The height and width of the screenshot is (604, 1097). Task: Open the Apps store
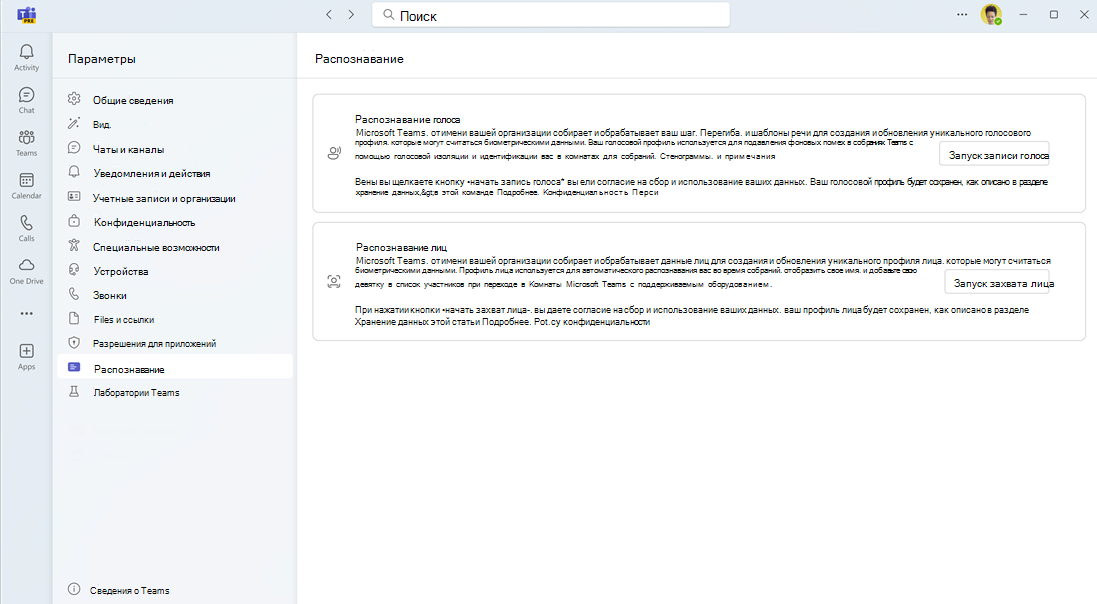(x=27, y=356)
